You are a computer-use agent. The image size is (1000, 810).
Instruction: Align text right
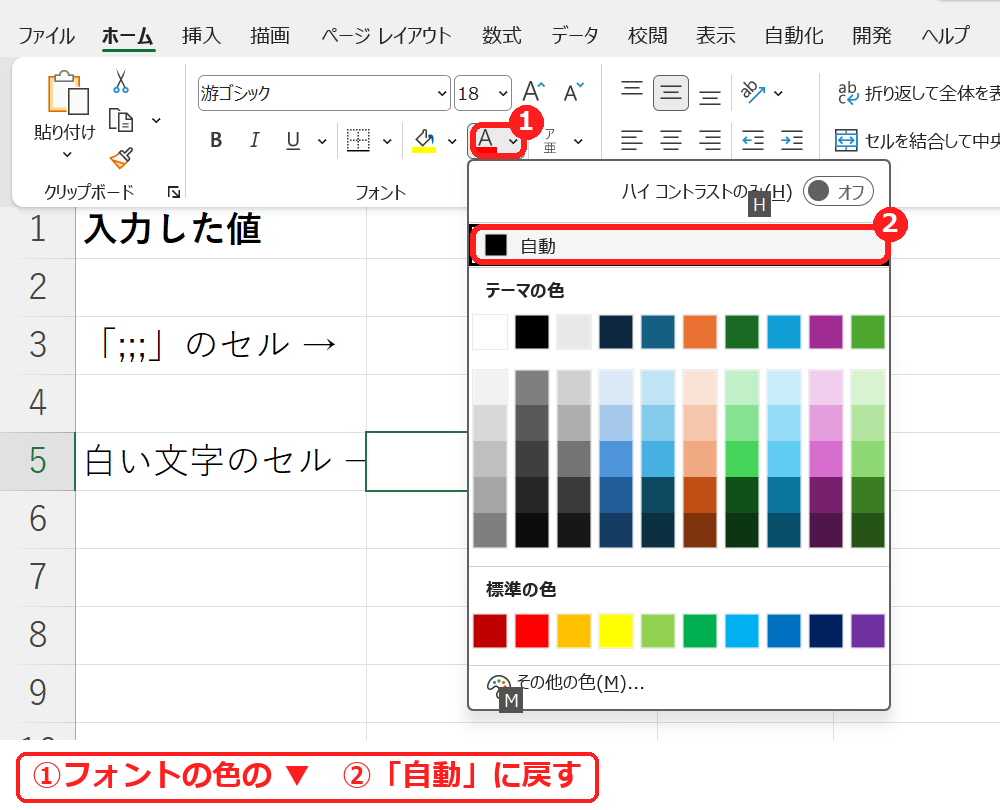pyautogui.click(x=709, y=140)
